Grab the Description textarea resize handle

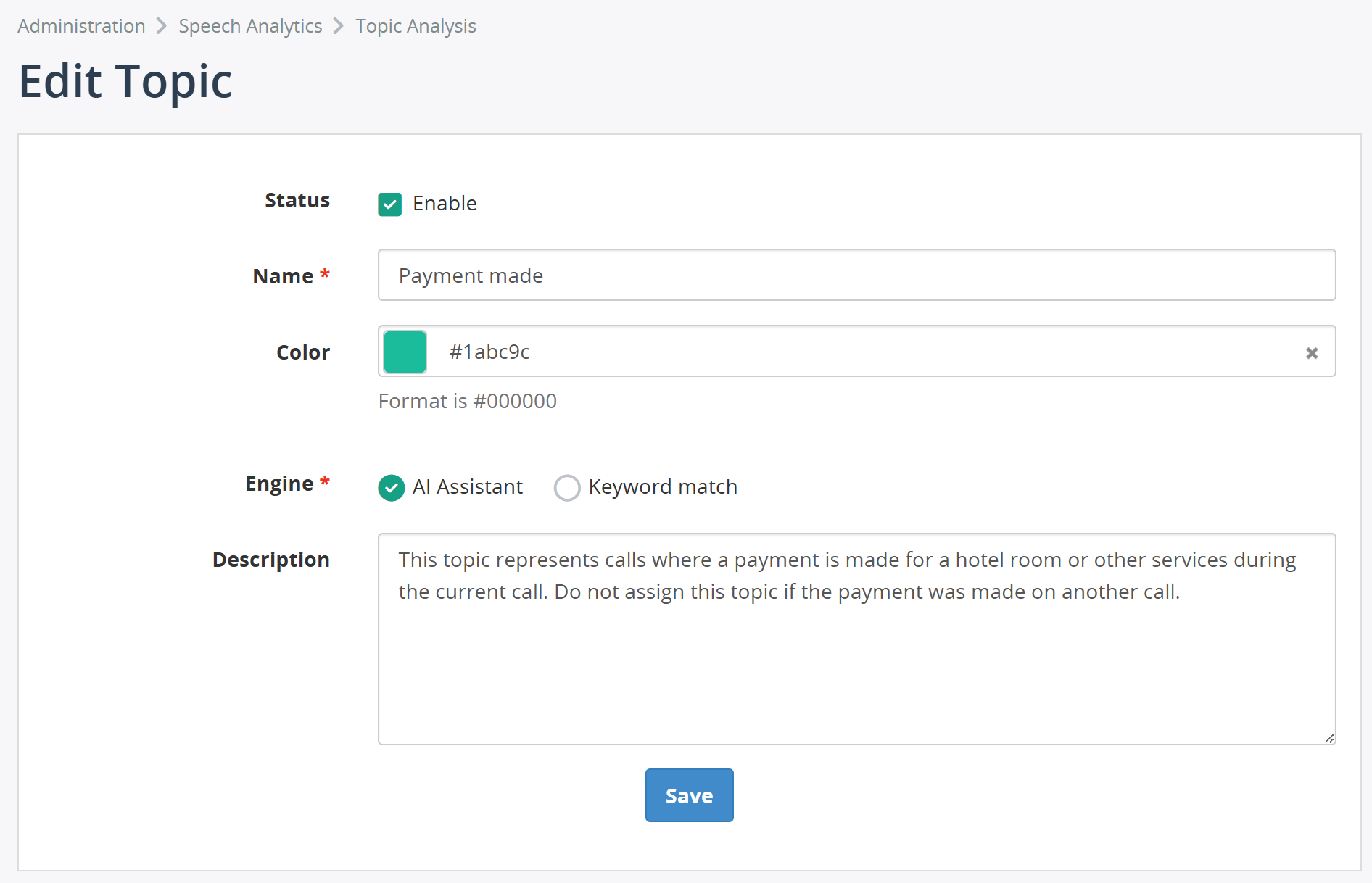click(1328, 738)
